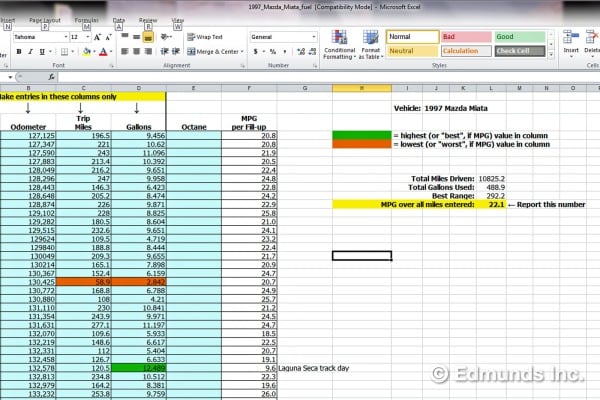Open Insert Function via fx icon
Viewport: 600px width, 400px height.
point(51,77)
